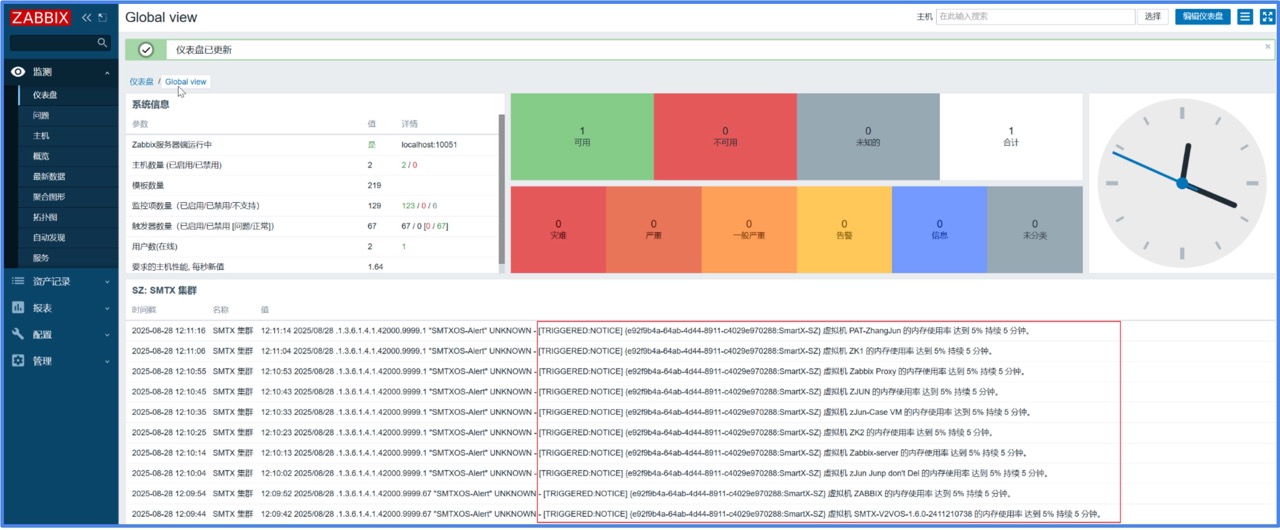Open 最新数据 in the sidebar

(x=49, y=176)
